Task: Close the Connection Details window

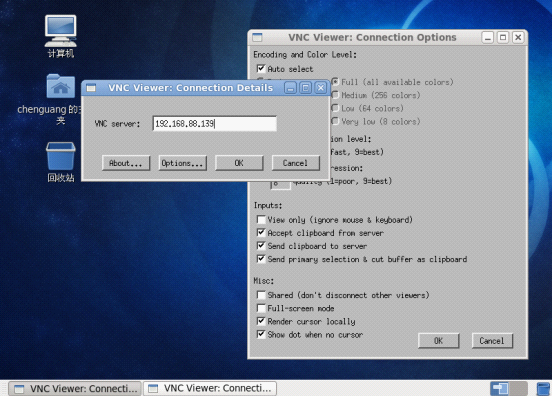Action: (321, 88)
